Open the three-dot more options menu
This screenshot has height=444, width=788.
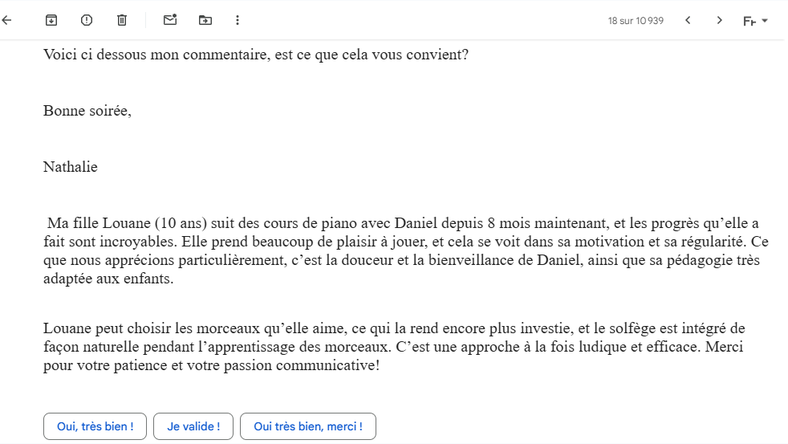(x=237, y=20)
